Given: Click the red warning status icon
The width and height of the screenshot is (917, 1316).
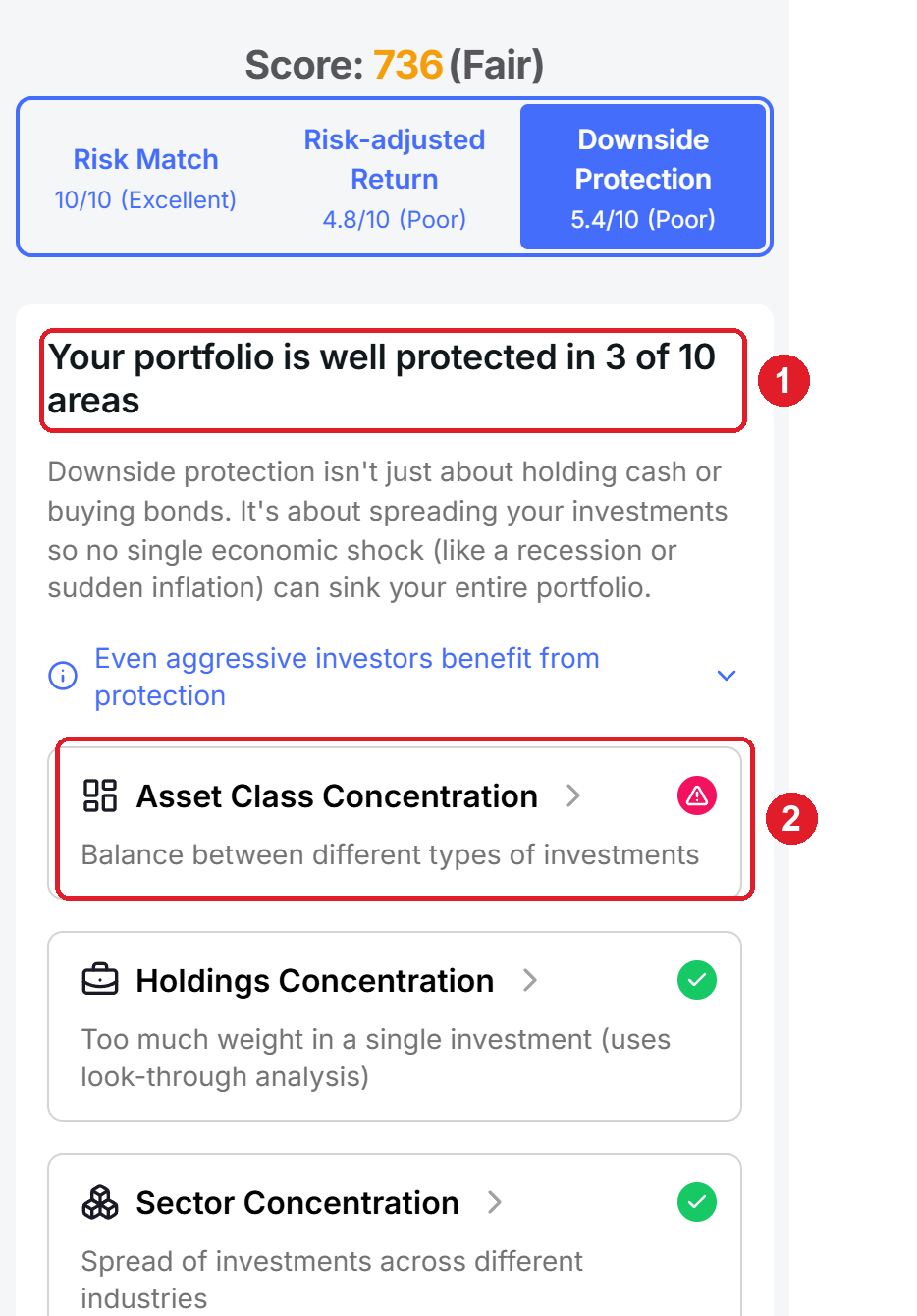Looking at the screenshot, I should pos(697,795).
